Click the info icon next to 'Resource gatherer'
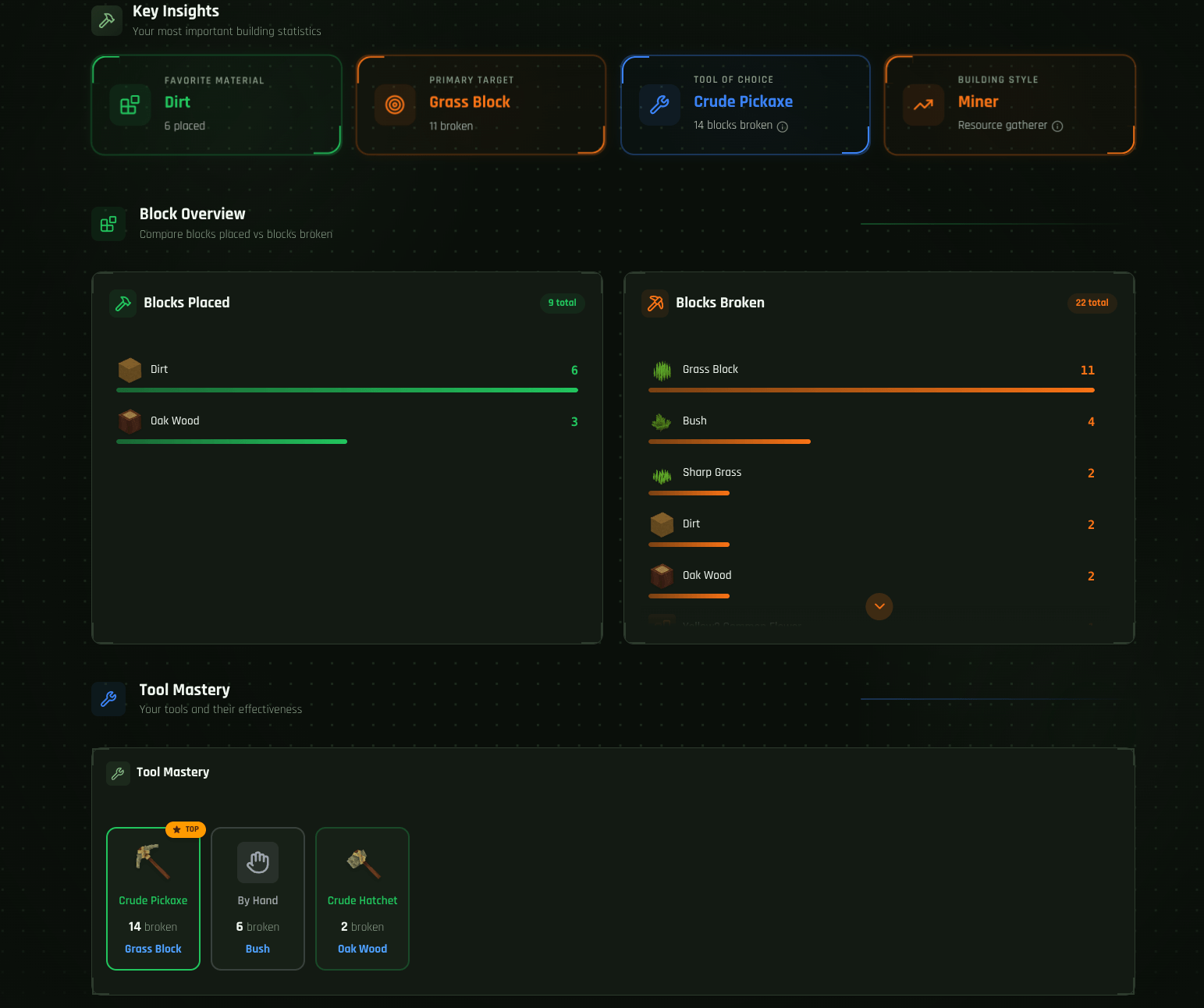The width and height of the screenshot is (1204, 1008). tap(1057, 126)
